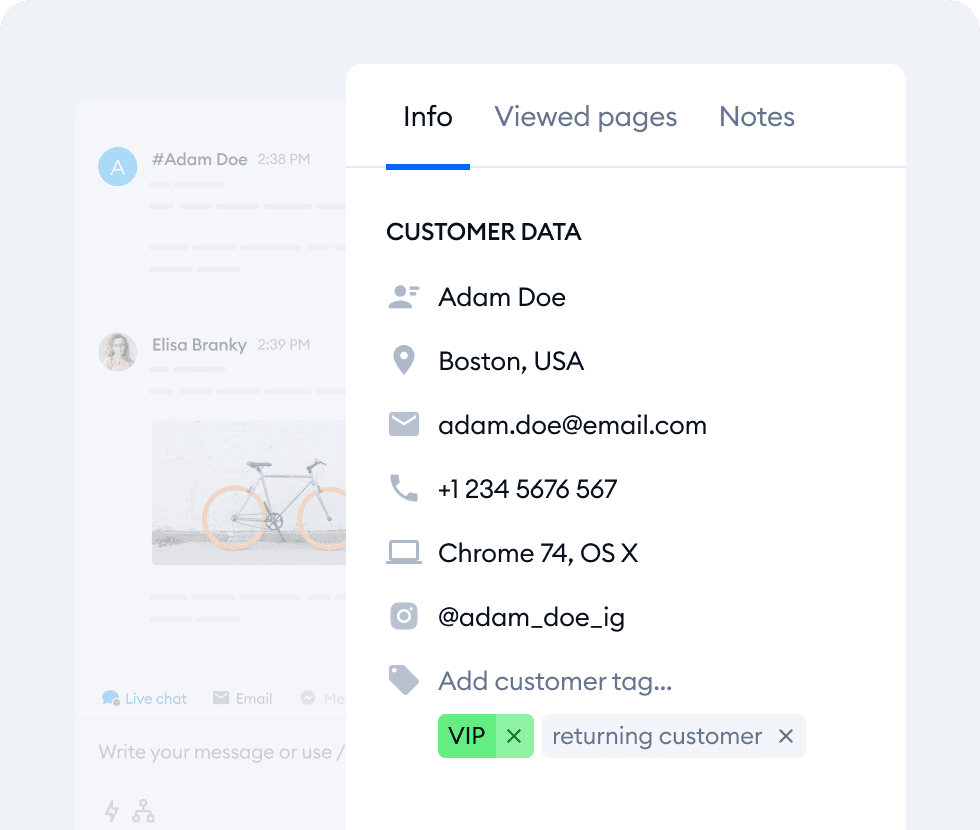
Task: Select the Messenger channel
Action: point(323,698)
